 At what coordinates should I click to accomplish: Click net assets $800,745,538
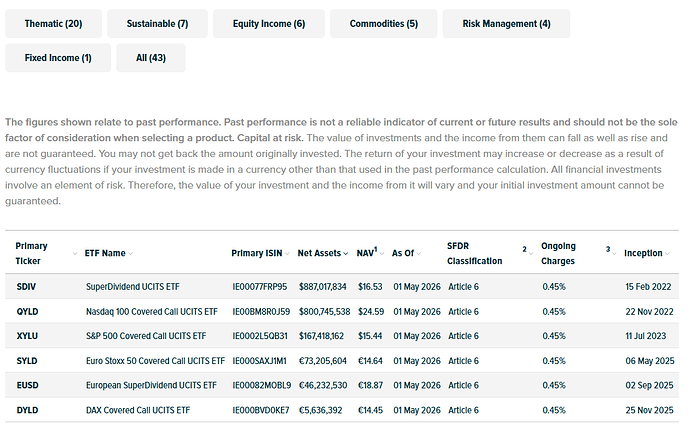[324, 312]
